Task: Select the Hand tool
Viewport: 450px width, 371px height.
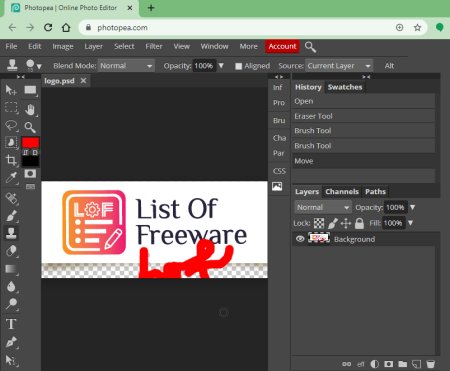Action: [30, 109]
